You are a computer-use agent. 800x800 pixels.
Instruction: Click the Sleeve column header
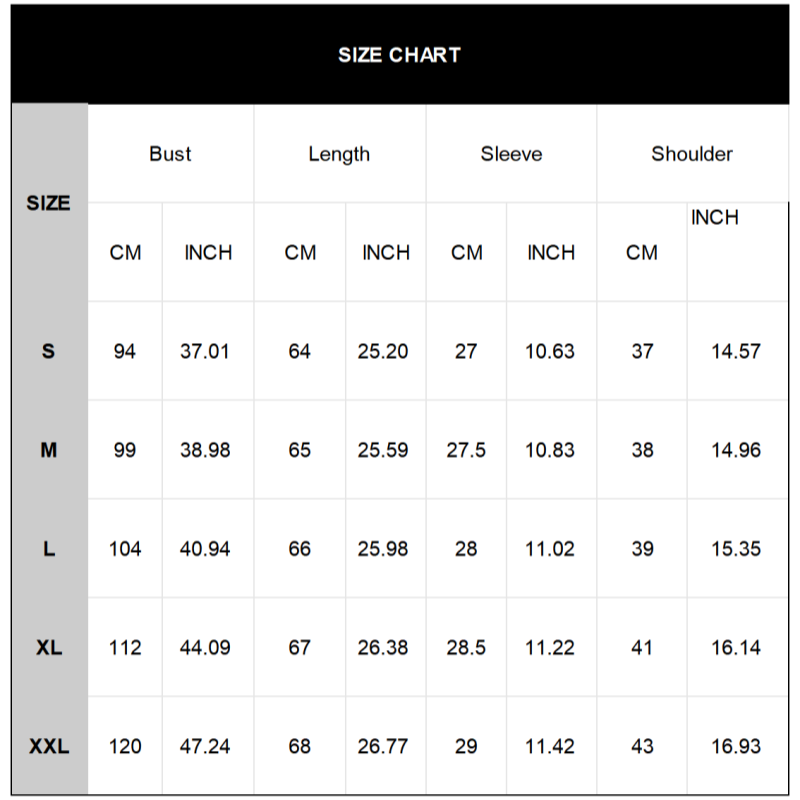[x=511, y=154]
